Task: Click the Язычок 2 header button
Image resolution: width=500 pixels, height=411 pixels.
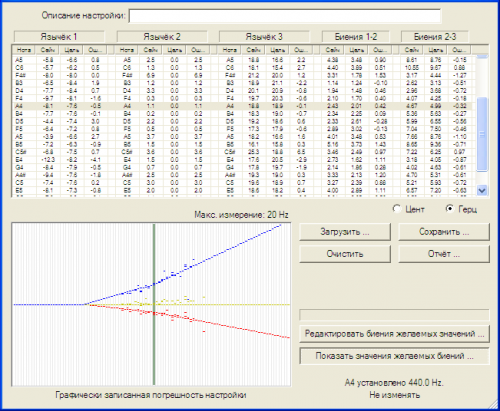Action: (162, 37)
